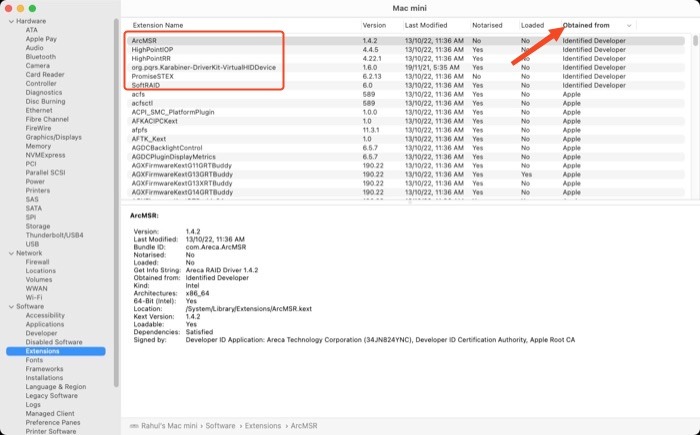Select the highlighted Extensions sidebar item
The image size is (700, 435).
coord(56,351)
